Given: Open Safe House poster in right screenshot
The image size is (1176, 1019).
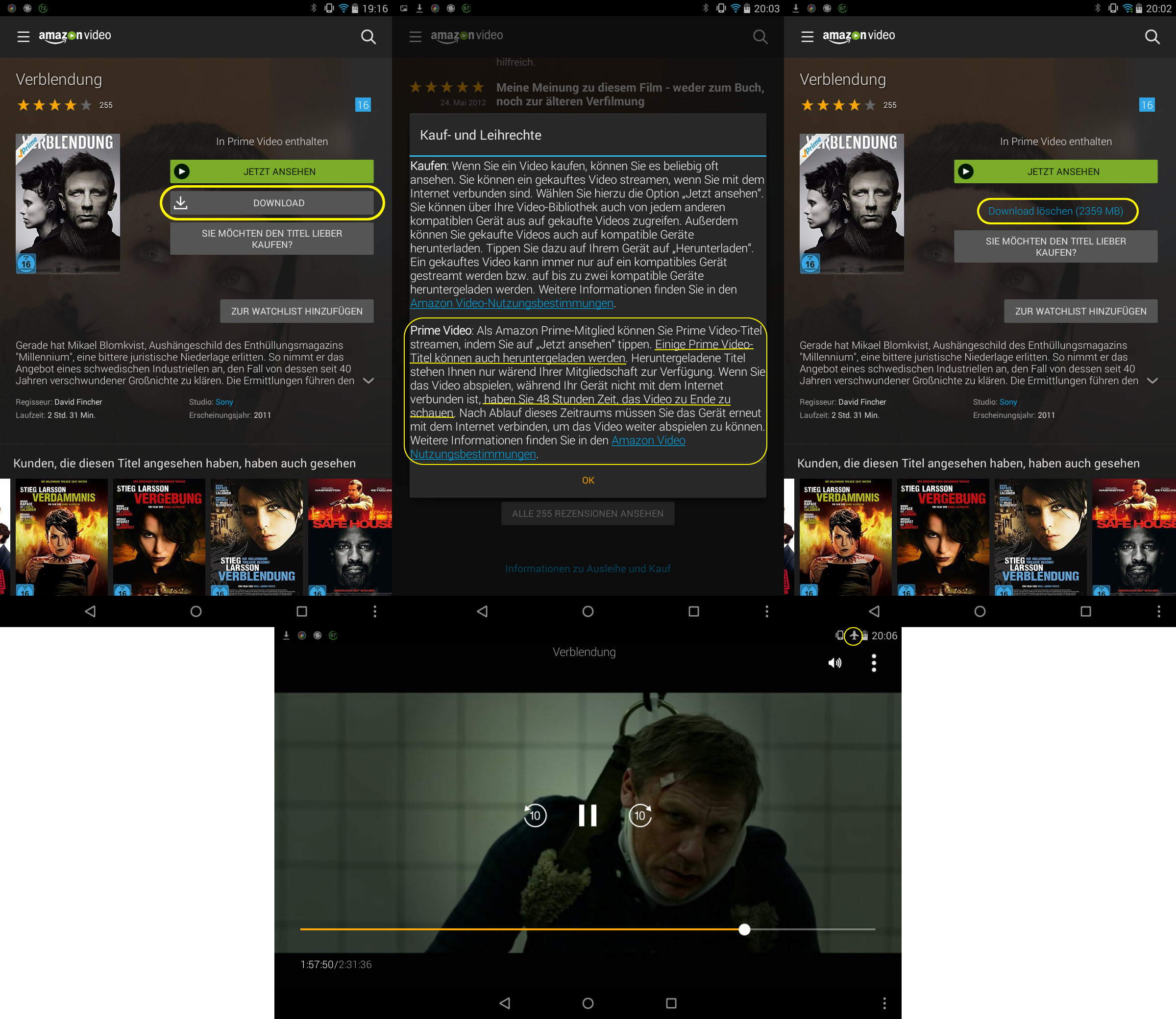Looking at the screenshot, I should (1134, 537).
